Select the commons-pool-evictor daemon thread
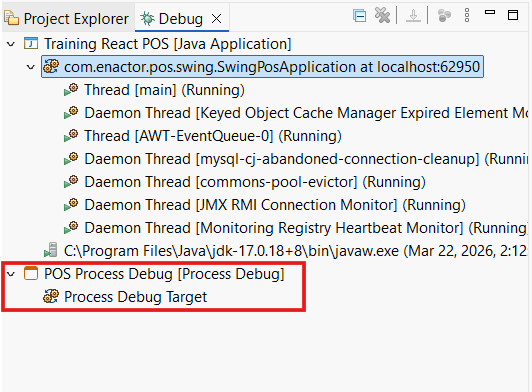 pyautogui.click(x=255, y=182)
